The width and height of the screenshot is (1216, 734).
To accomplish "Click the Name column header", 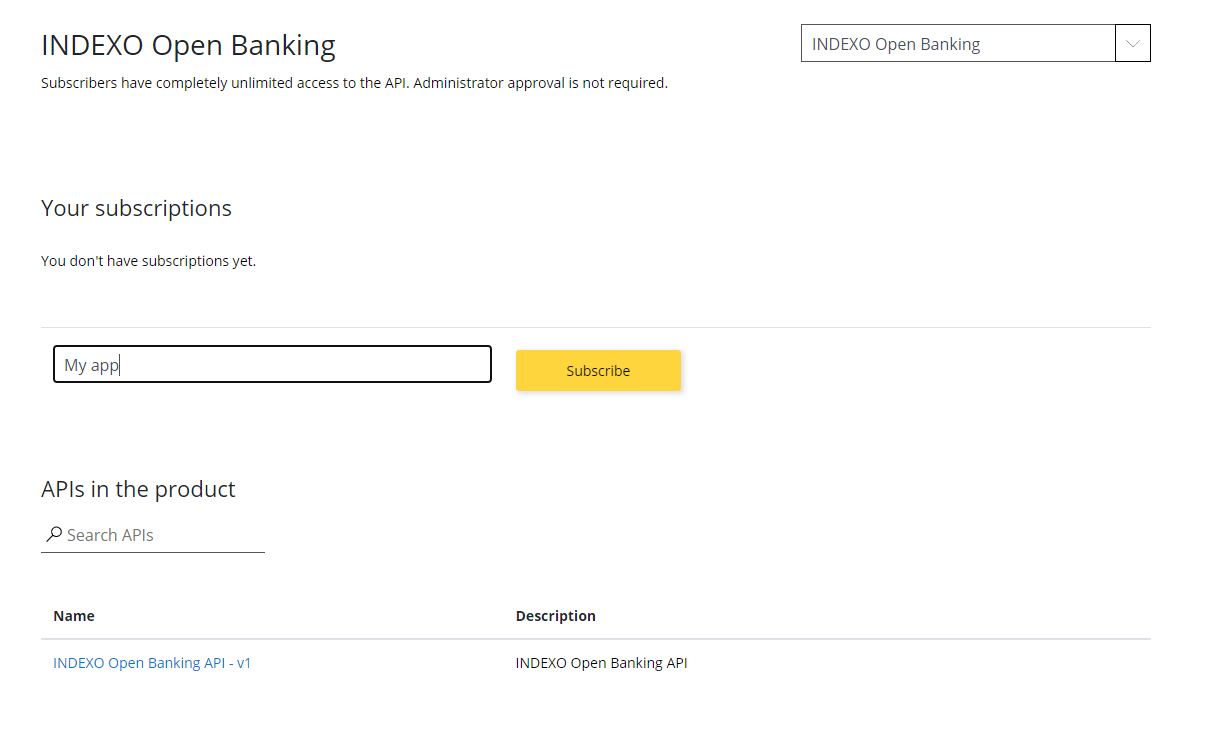I will pyautogui.click(x=74, y=616).
